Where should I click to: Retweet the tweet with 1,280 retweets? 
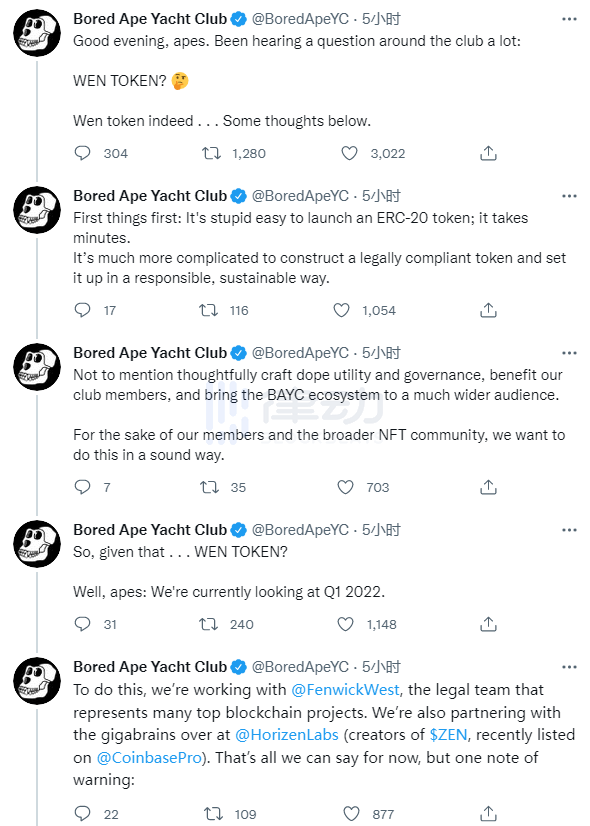click(x=211, y=153)
